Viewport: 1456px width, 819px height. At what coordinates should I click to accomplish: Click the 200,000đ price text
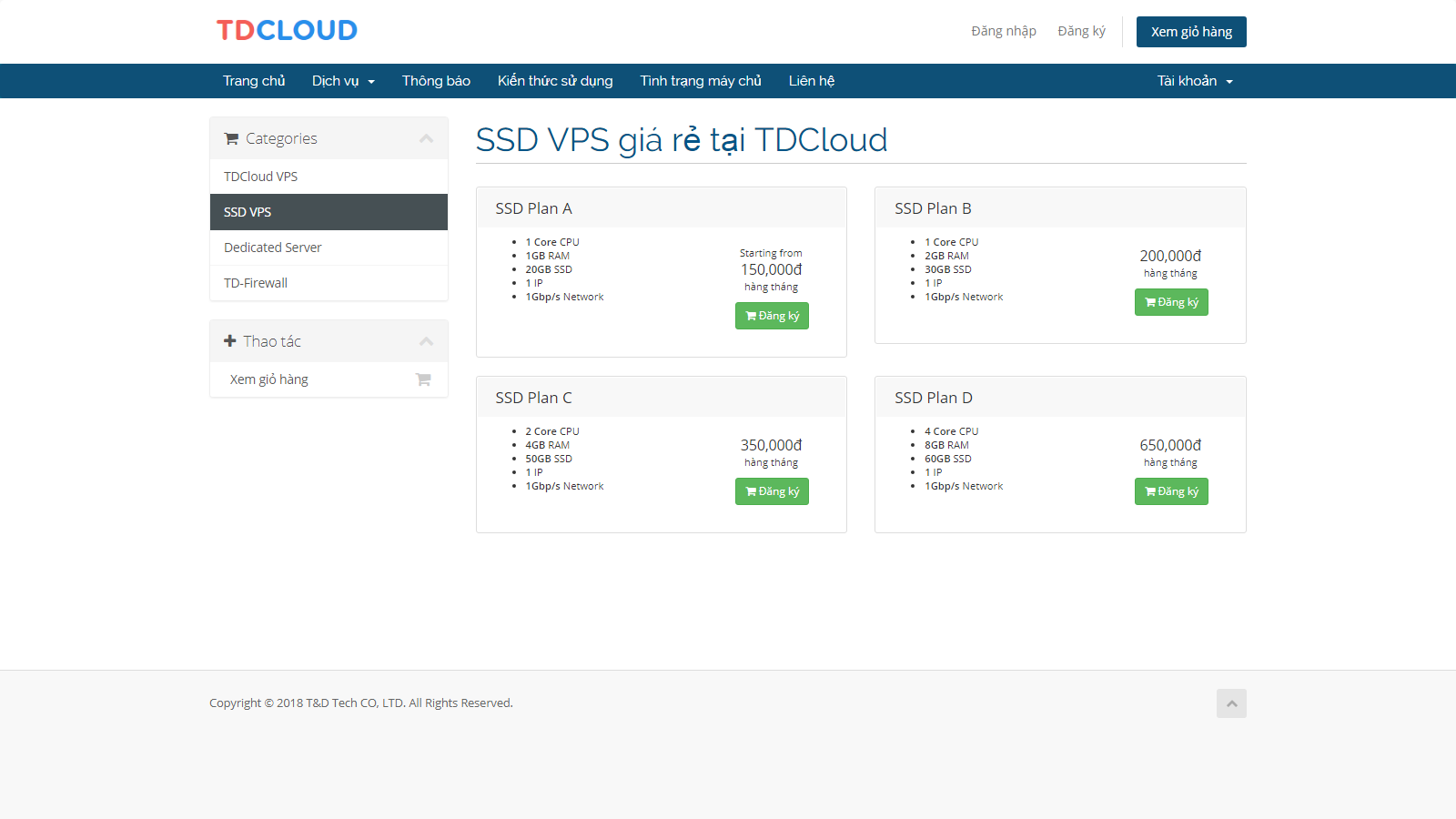[x=1170, y=256]
